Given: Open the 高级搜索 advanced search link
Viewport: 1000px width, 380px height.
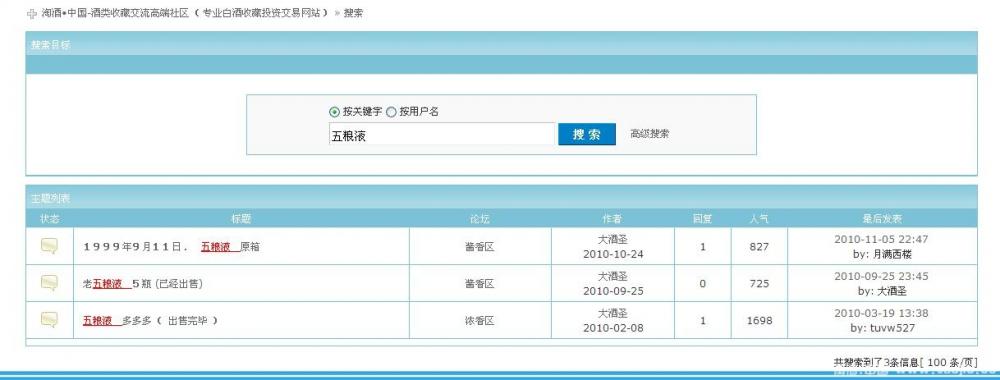Looking at the screenshot, I should (x=649, y=134).
